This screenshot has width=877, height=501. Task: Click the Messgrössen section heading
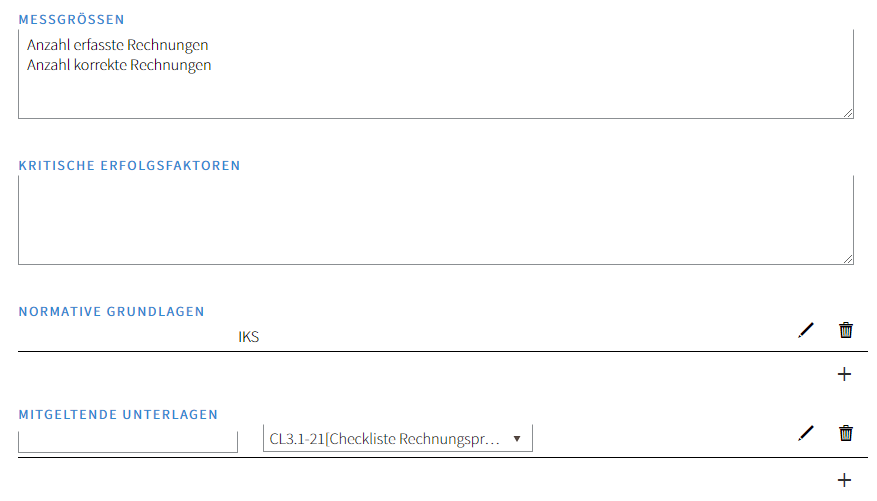coord(71,19)
